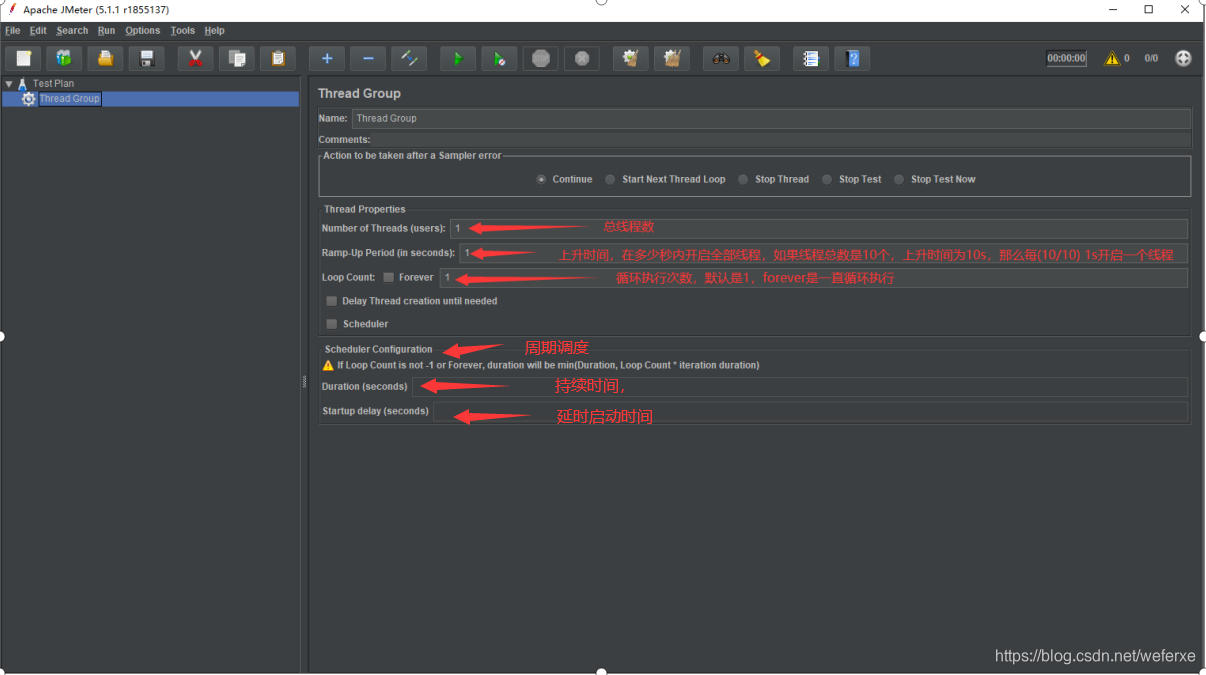
Task: Enable the Forever checkbox
Action: pyautogui.click(x=389, y=278)
